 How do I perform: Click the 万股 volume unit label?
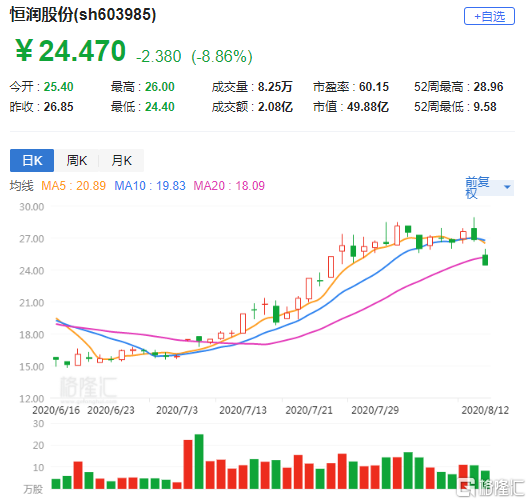33,489
